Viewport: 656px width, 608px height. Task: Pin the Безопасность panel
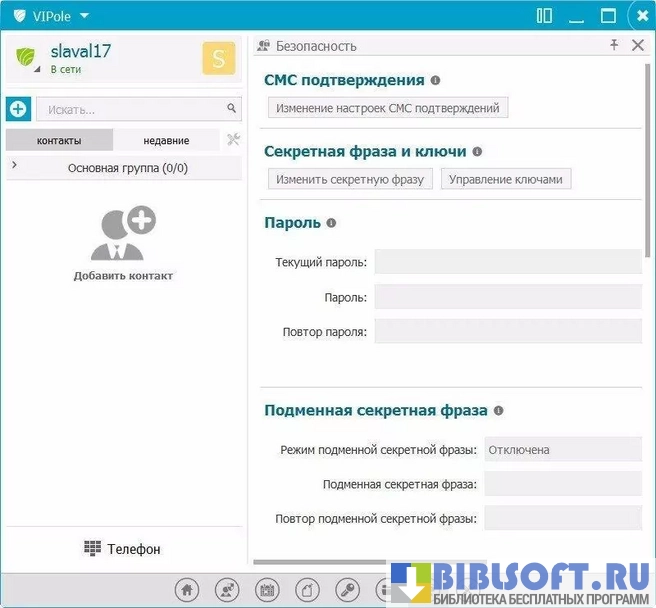pyautogui.click(x=614, y=46)
